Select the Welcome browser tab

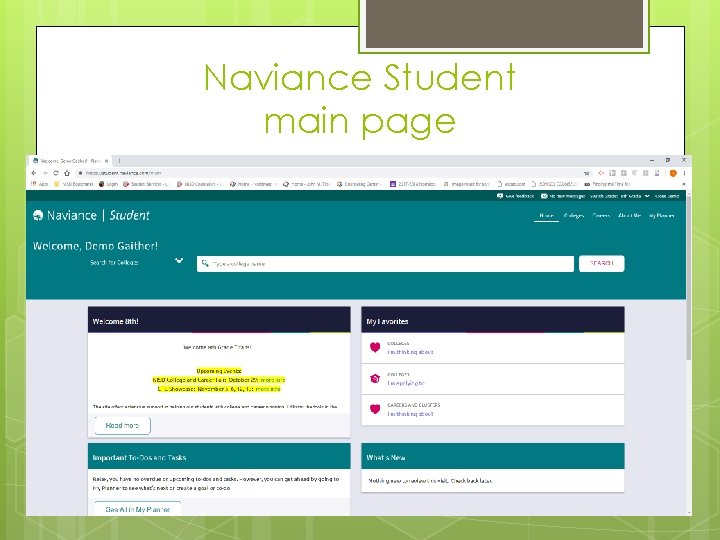click(x=69, y=161)
